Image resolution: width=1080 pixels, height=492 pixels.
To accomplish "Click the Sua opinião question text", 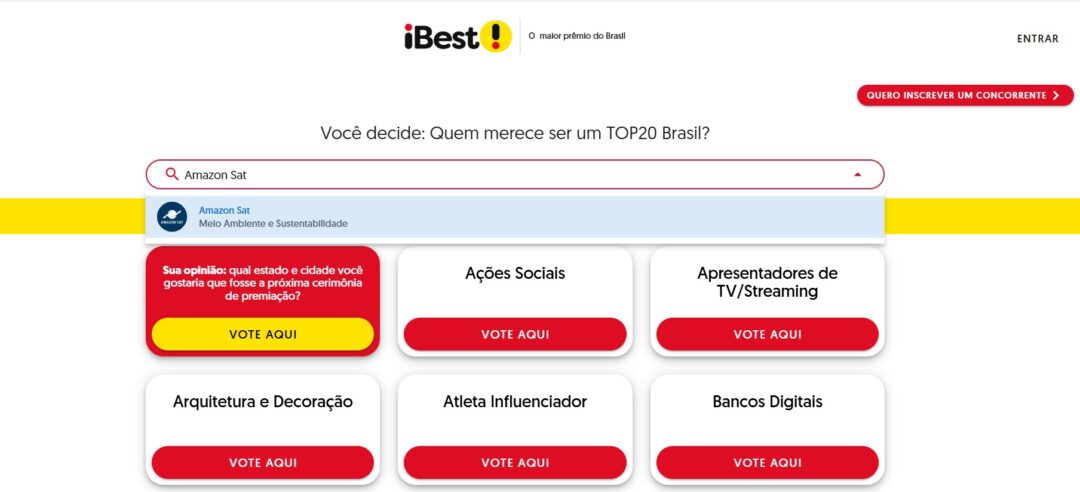I will coord(263,283).
